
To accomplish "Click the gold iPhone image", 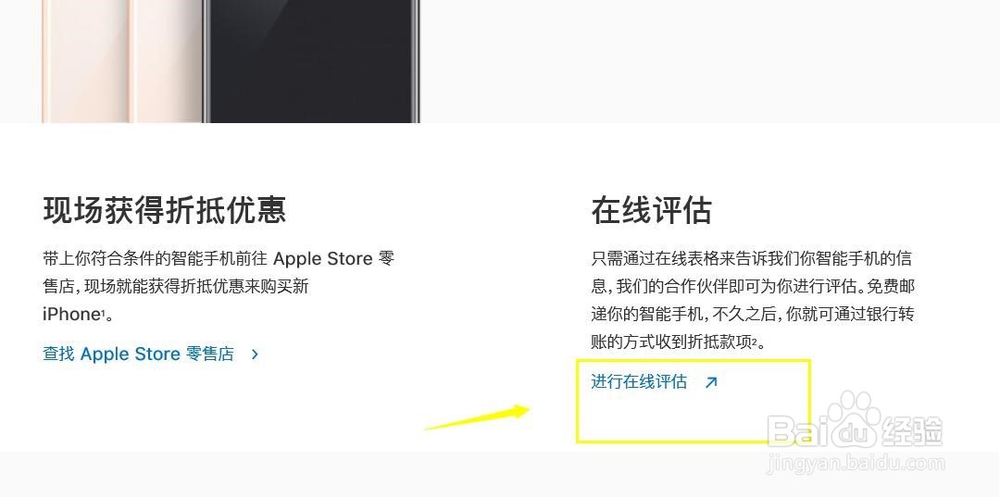I will coord(122,61).
